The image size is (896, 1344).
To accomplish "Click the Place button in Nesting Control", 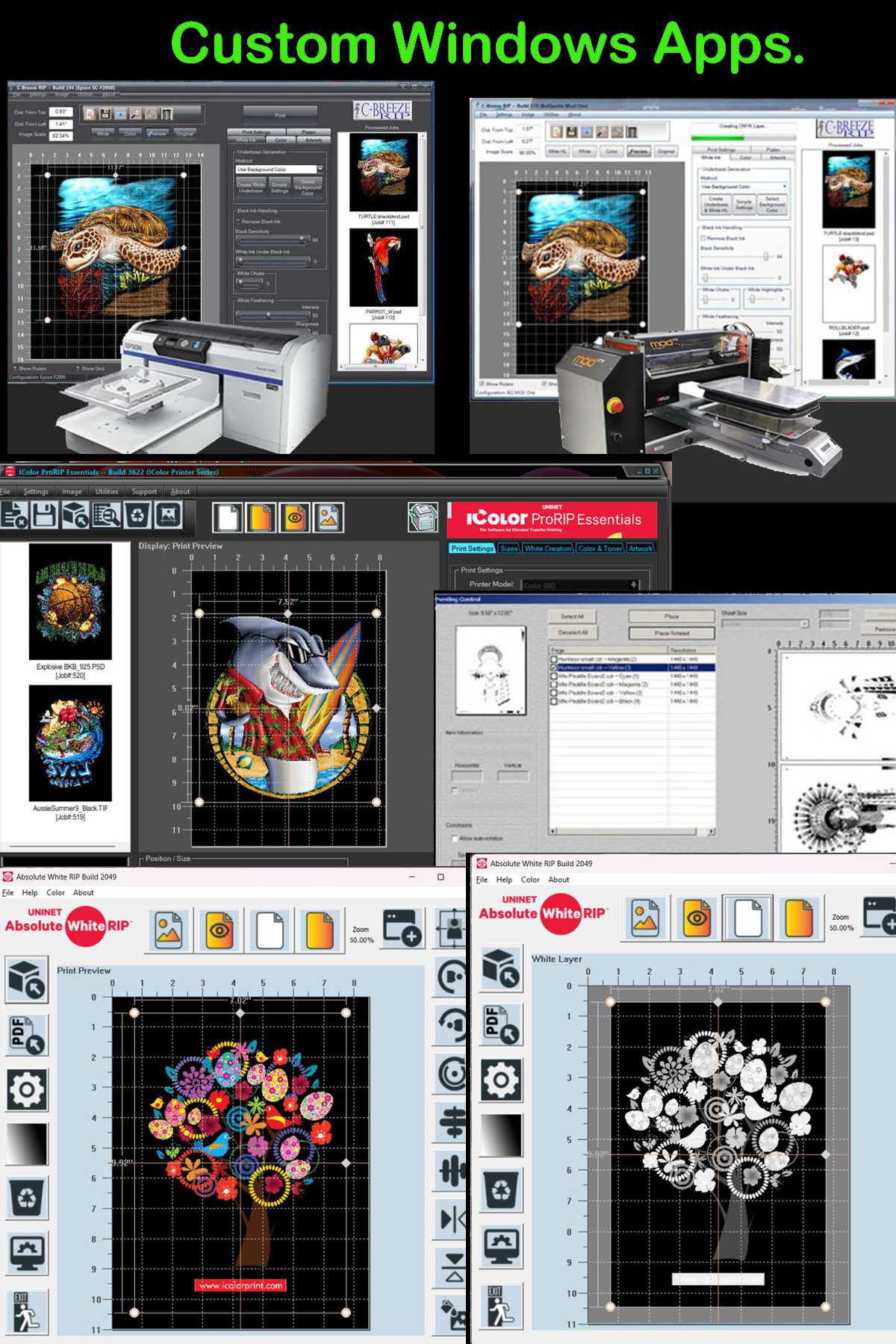I will click(x=671, y=616).
